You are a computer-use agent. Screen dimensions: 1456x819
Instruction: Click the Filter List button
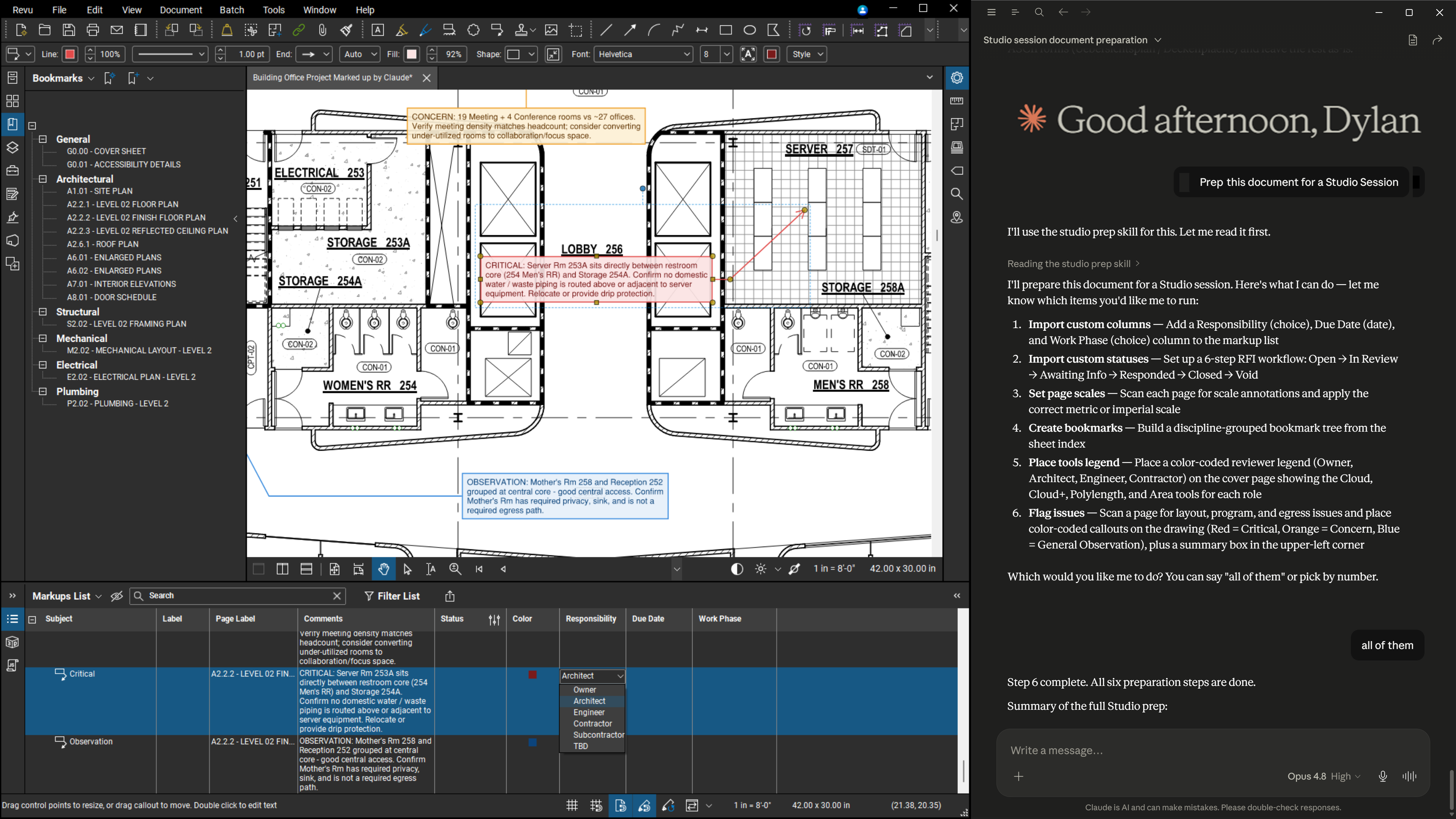(x=392, y=596)
